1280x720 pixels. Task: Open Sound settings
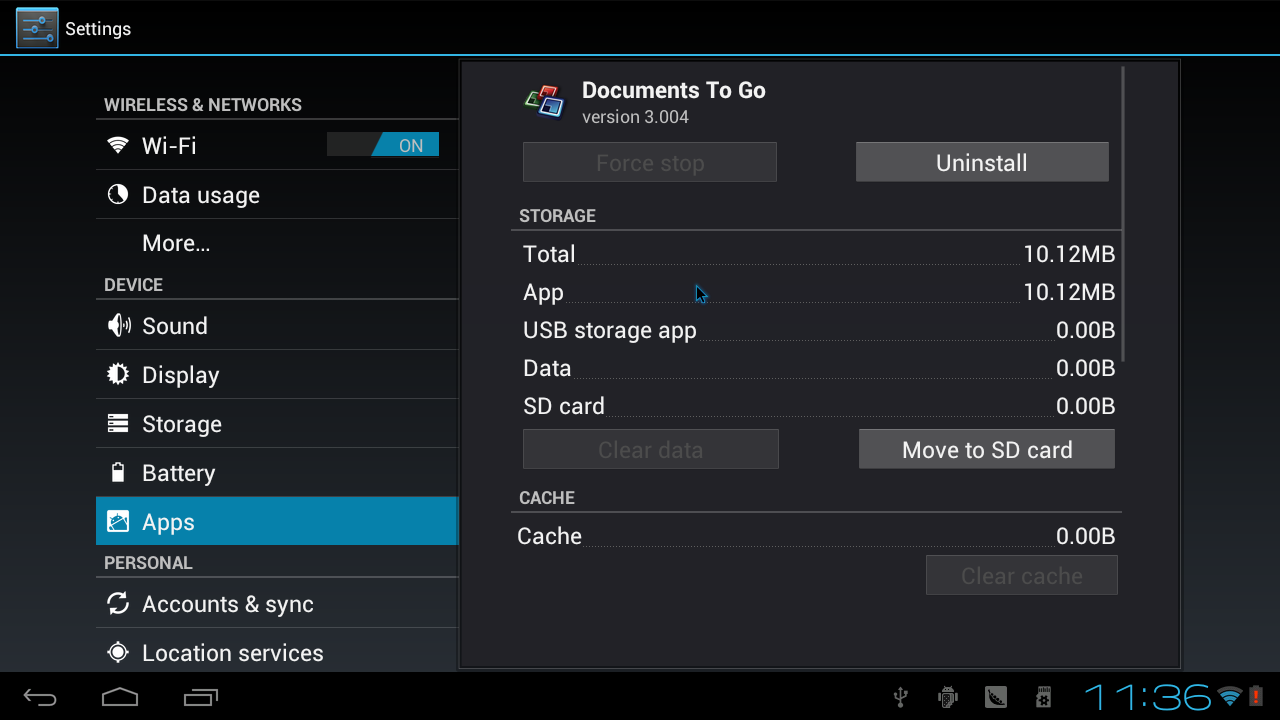point(277,325)
